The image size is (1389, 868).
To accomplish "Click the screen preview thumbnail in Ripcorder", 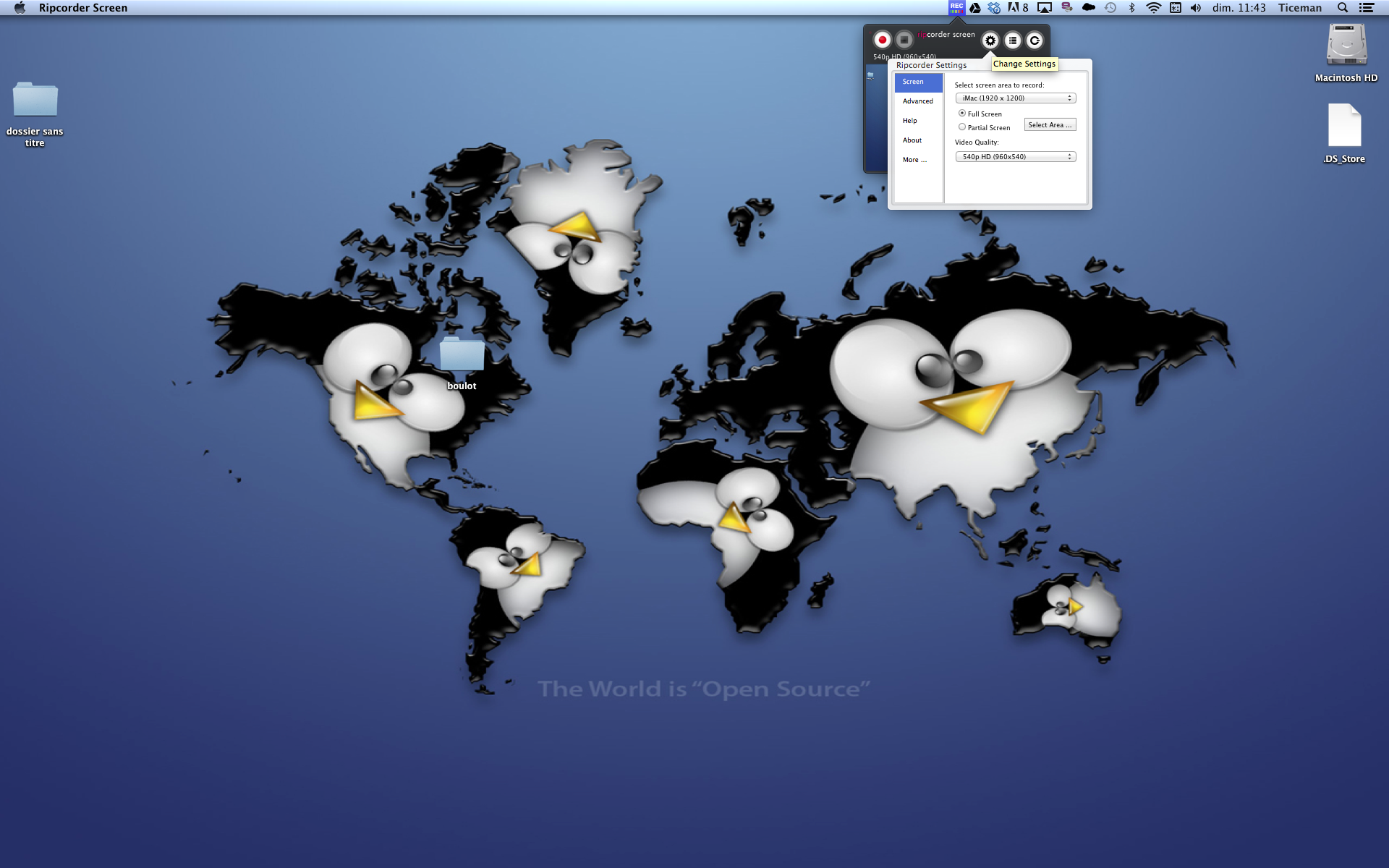I will coord(877,118).
